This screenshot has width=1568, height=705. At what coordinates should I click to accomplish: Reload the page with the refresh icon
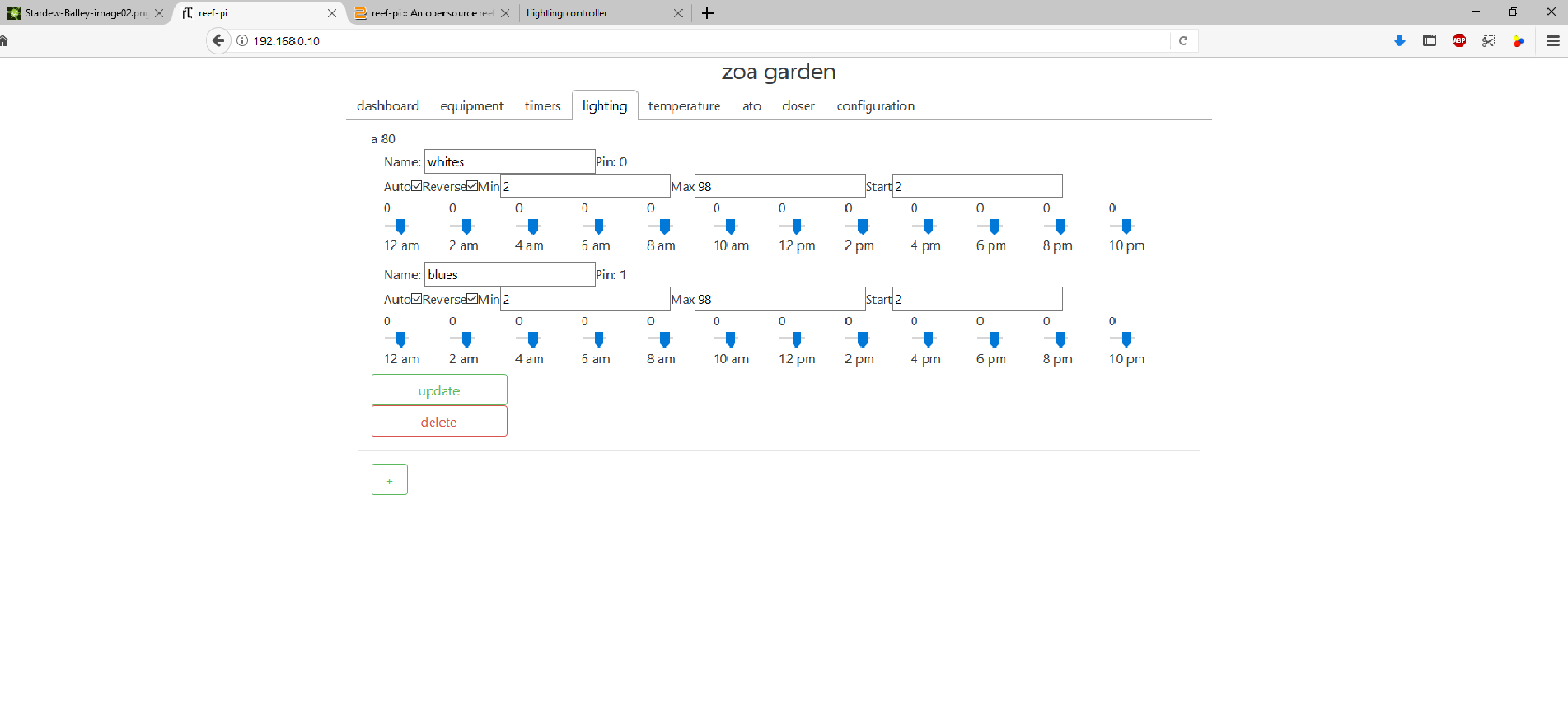pos(1183,40)
